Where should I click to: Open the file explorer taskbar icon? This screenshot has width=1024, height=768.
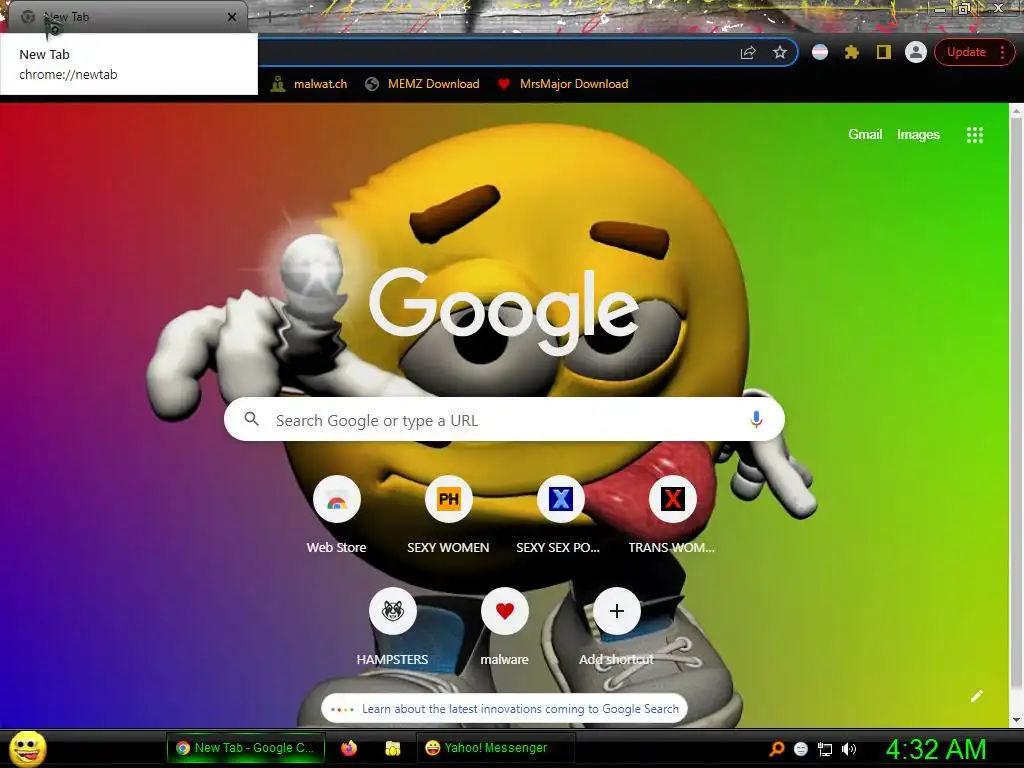pos(392,748)
